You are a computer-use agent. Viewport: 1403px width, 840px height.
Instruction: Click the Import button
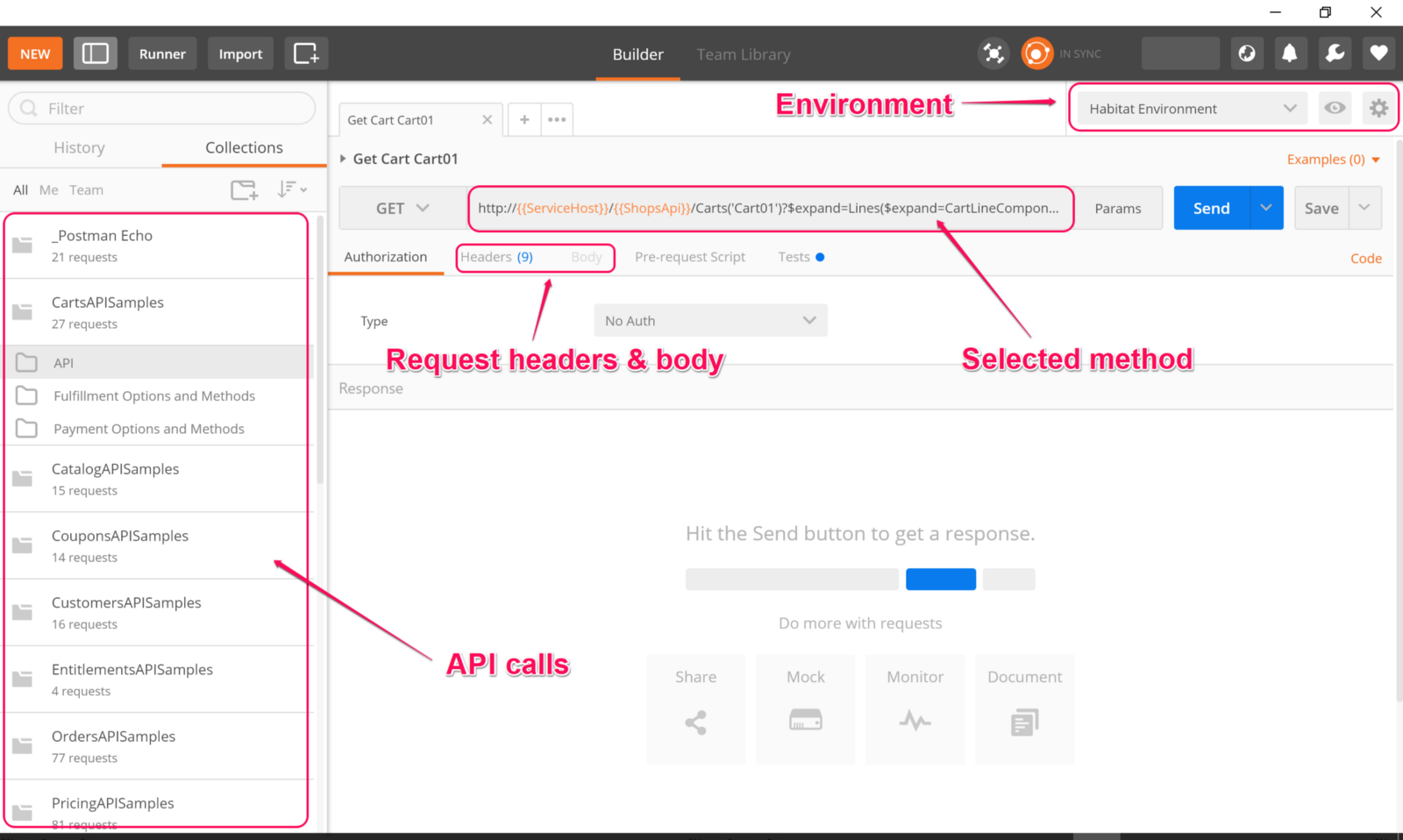tap(240, 53)
